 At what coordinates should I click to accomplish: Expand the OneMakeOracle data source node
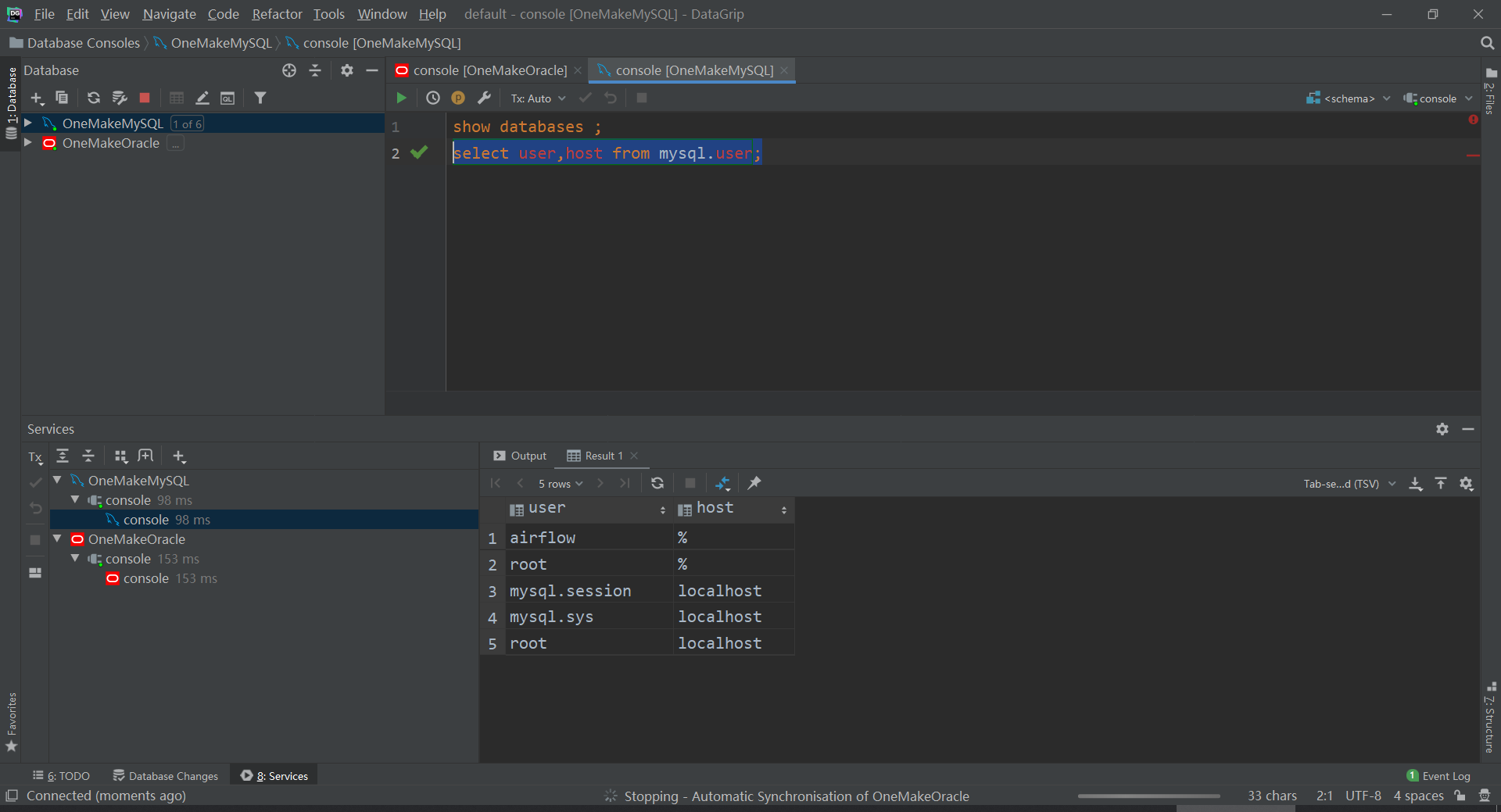tap(28, 142)
